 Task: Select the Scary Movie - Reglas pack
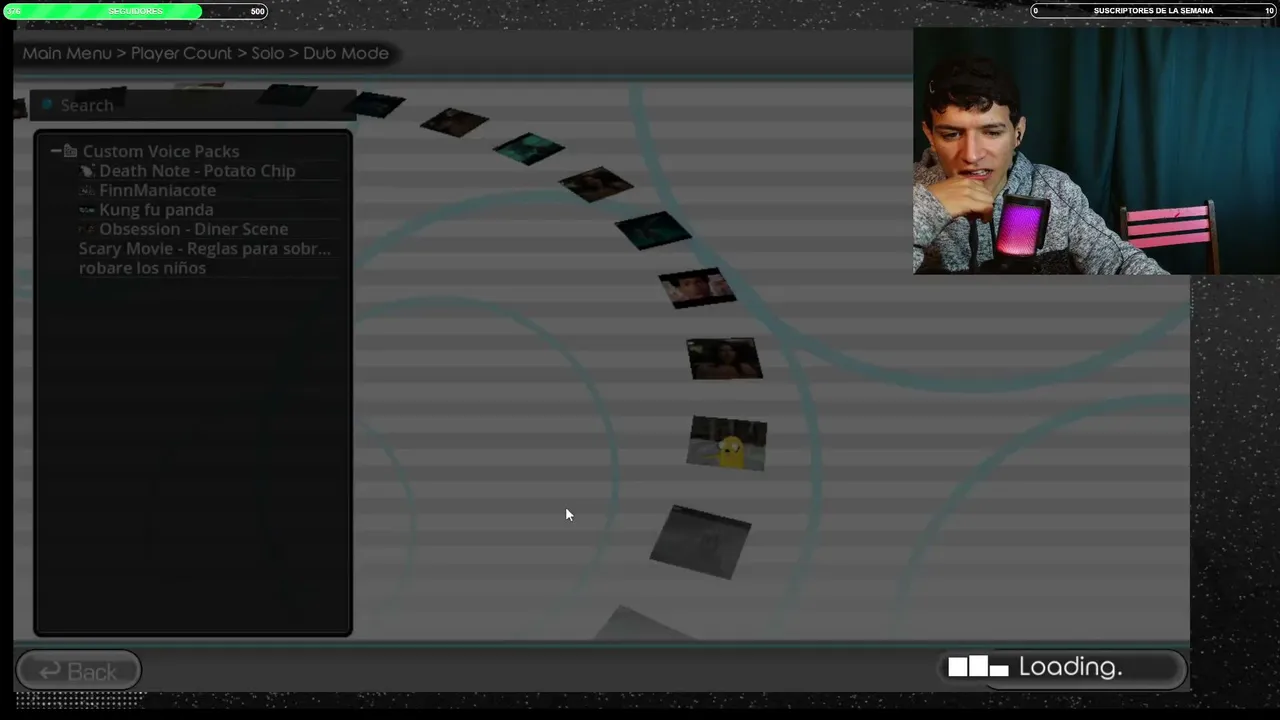click(204, 248)
